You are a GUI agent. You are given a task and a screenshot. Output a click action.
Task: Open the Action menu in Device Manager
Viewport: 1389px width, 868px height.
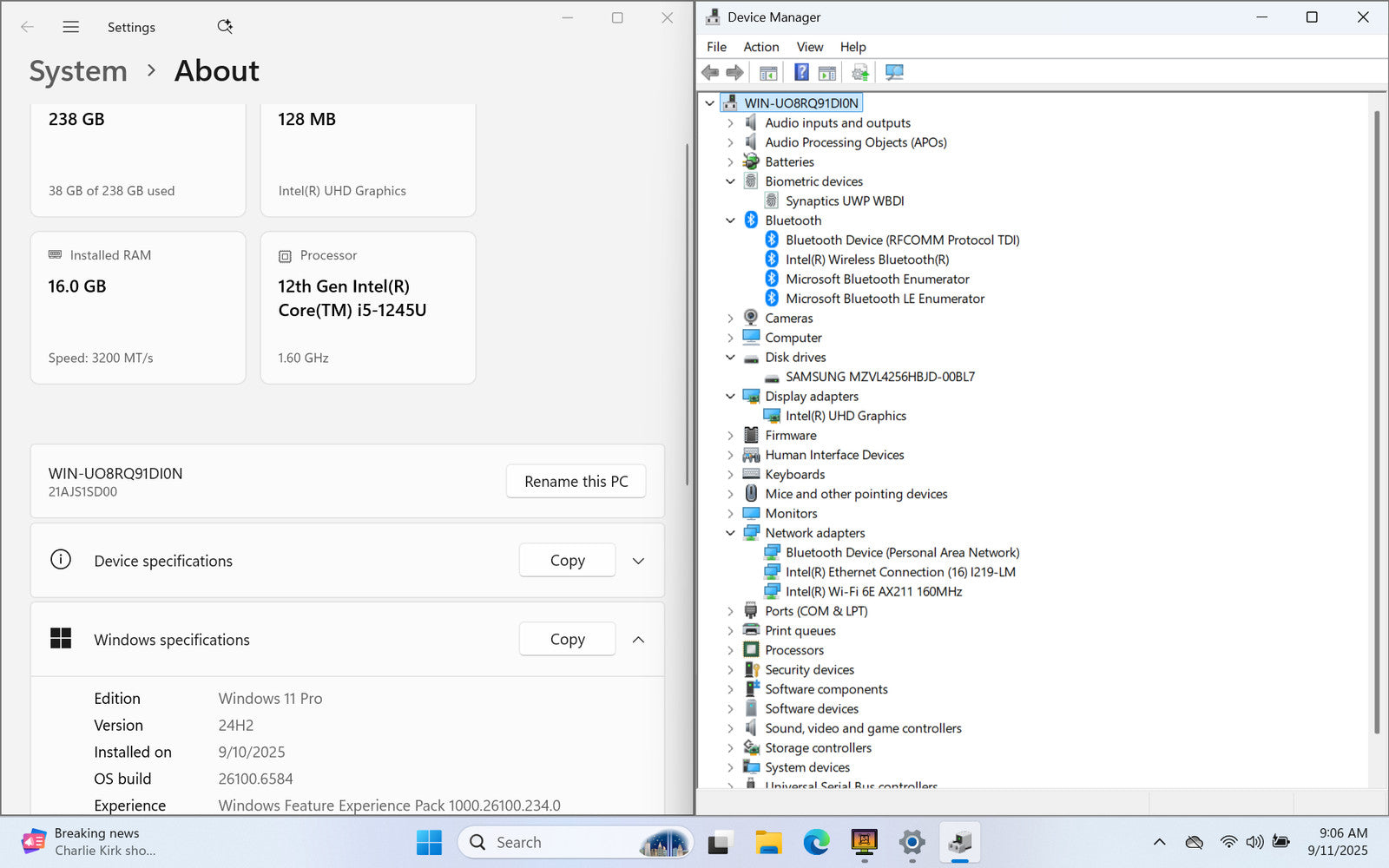coord(761,47)
